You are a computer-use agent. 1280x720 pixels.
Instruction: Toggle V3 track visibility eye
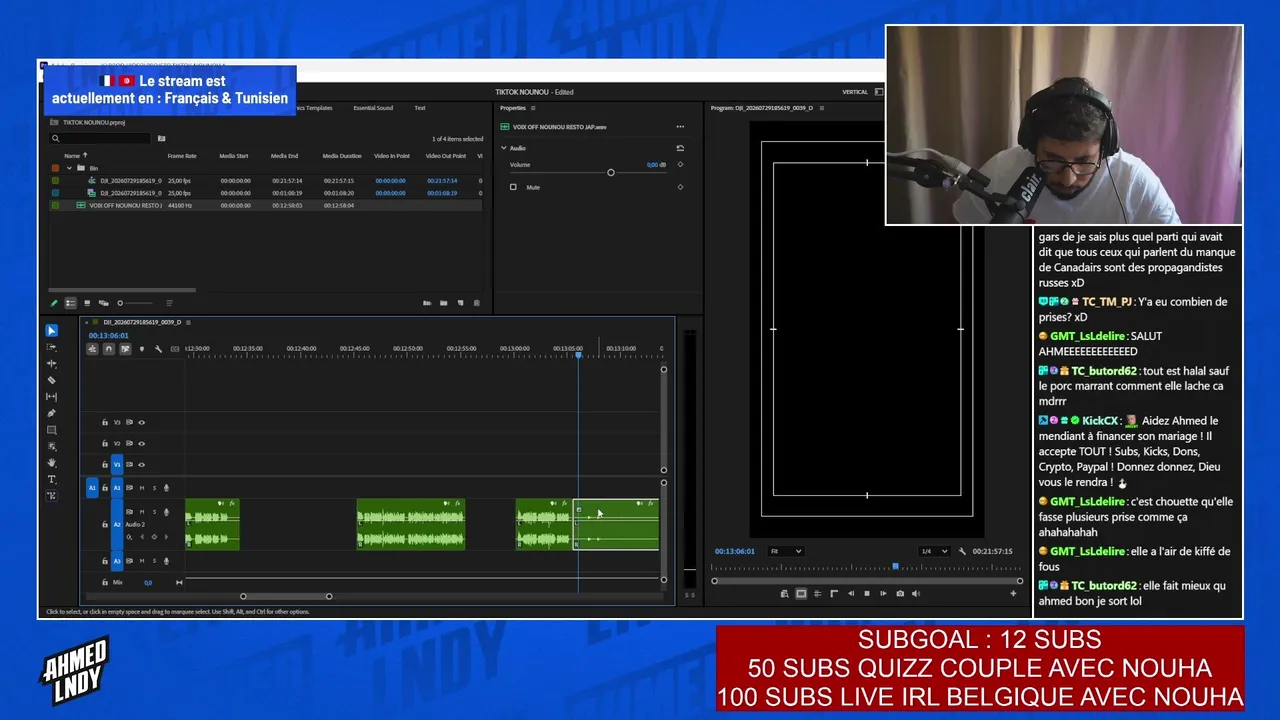pos(141,422)
